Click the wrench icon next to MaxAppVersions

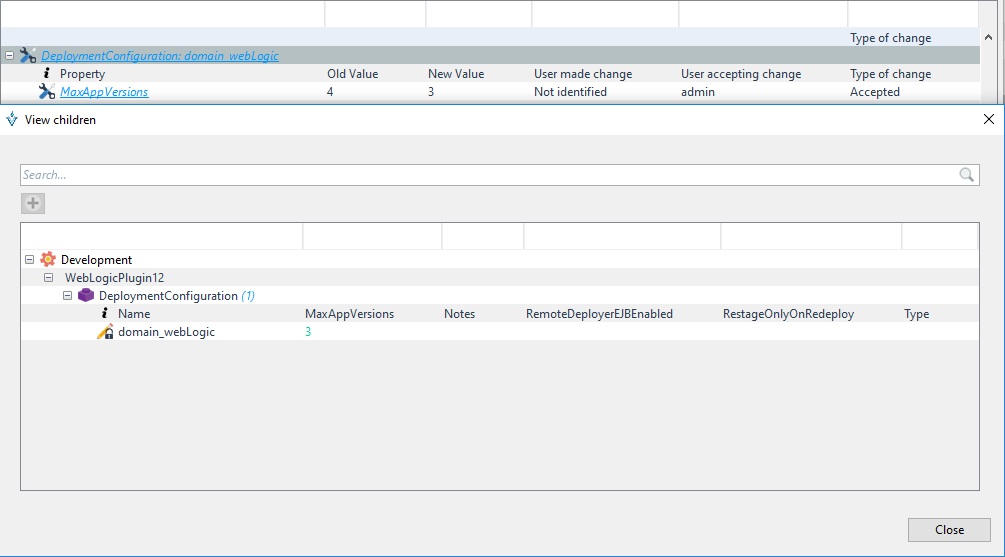click(x=47, y=92)
